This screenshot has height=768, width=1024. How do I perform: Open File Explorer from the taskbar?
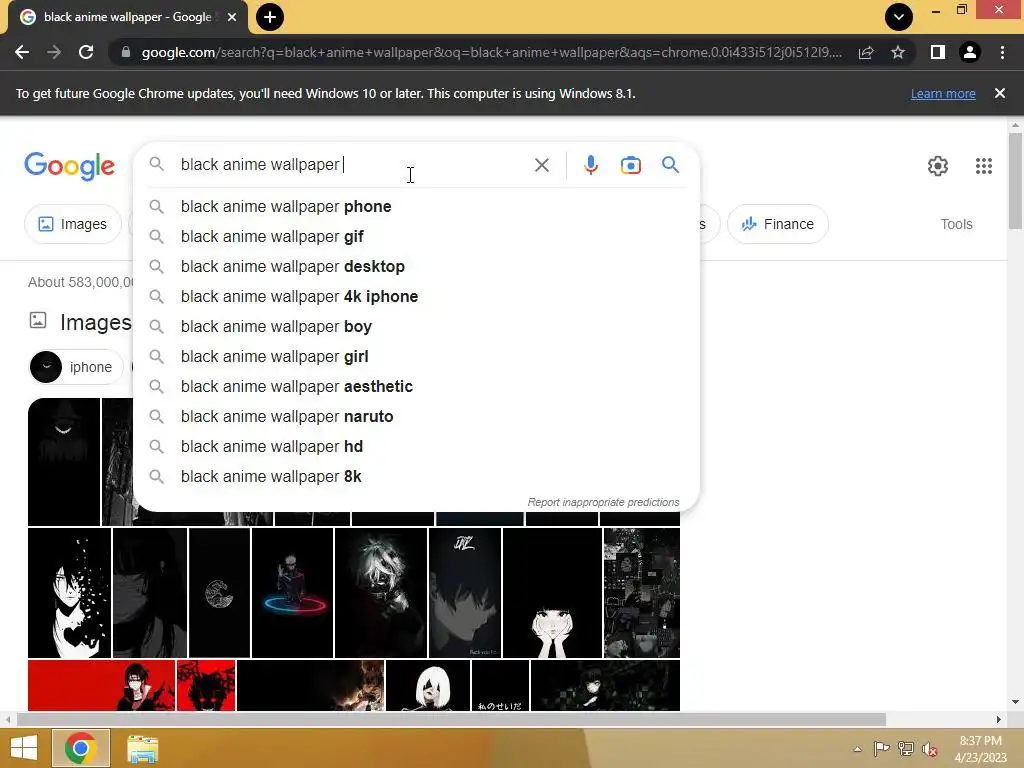142,748
